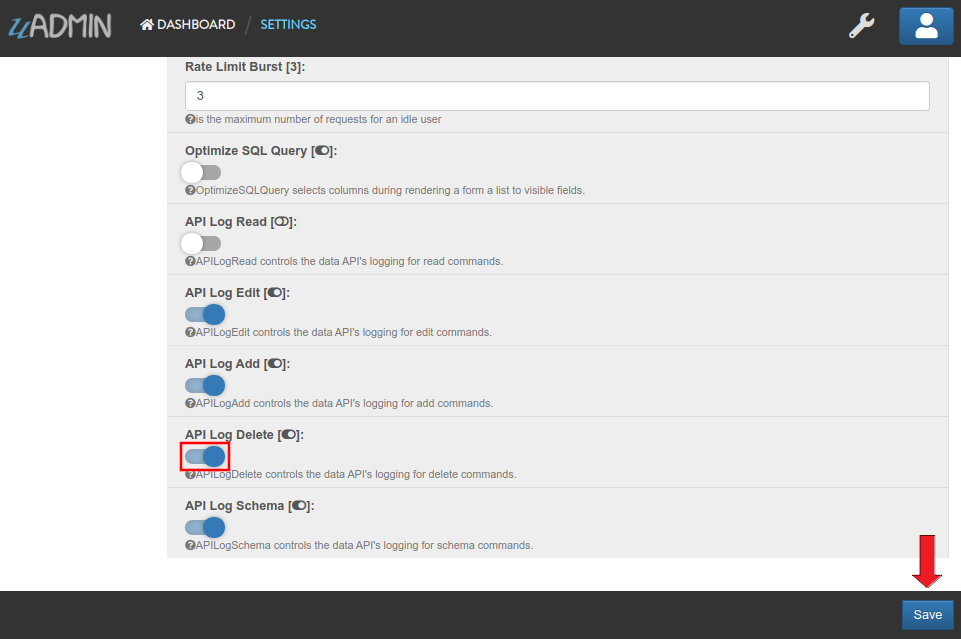Click help icon beside APILogSchema description
Viewport: 961px width, 639px height.
click(190, 545)
